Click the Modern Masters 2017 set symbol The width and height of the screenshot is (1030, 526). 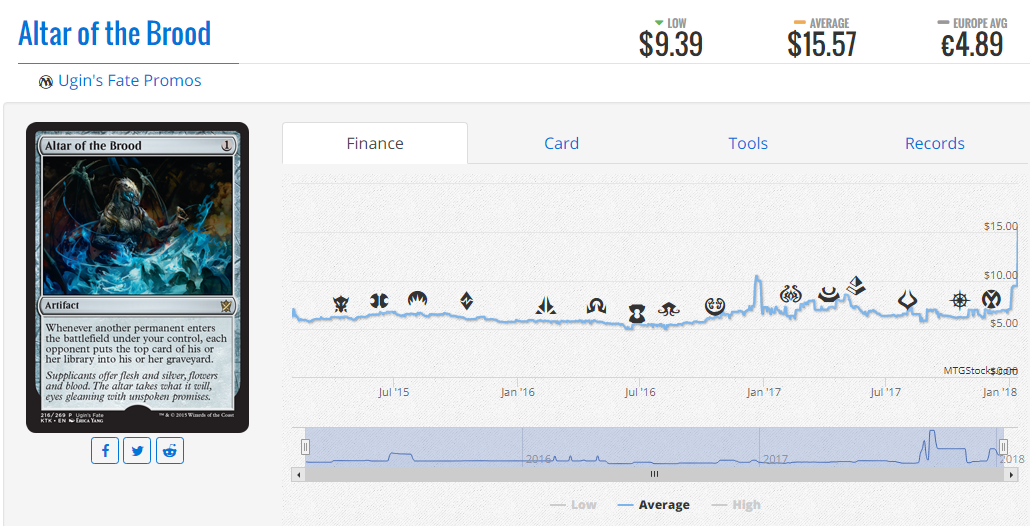[x=829, y=294]
